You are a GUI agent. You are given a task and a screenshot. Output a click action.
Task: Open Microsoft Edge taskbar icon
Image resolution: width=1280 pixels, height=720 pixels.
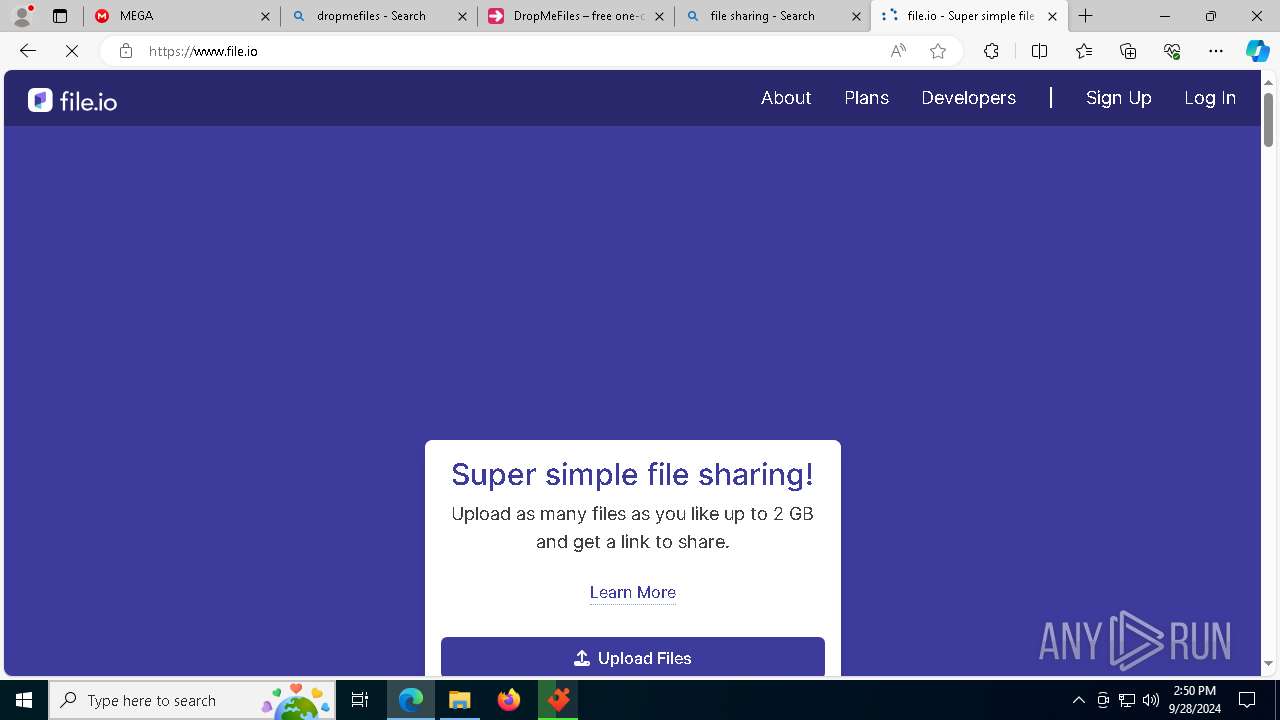(411, 700)
